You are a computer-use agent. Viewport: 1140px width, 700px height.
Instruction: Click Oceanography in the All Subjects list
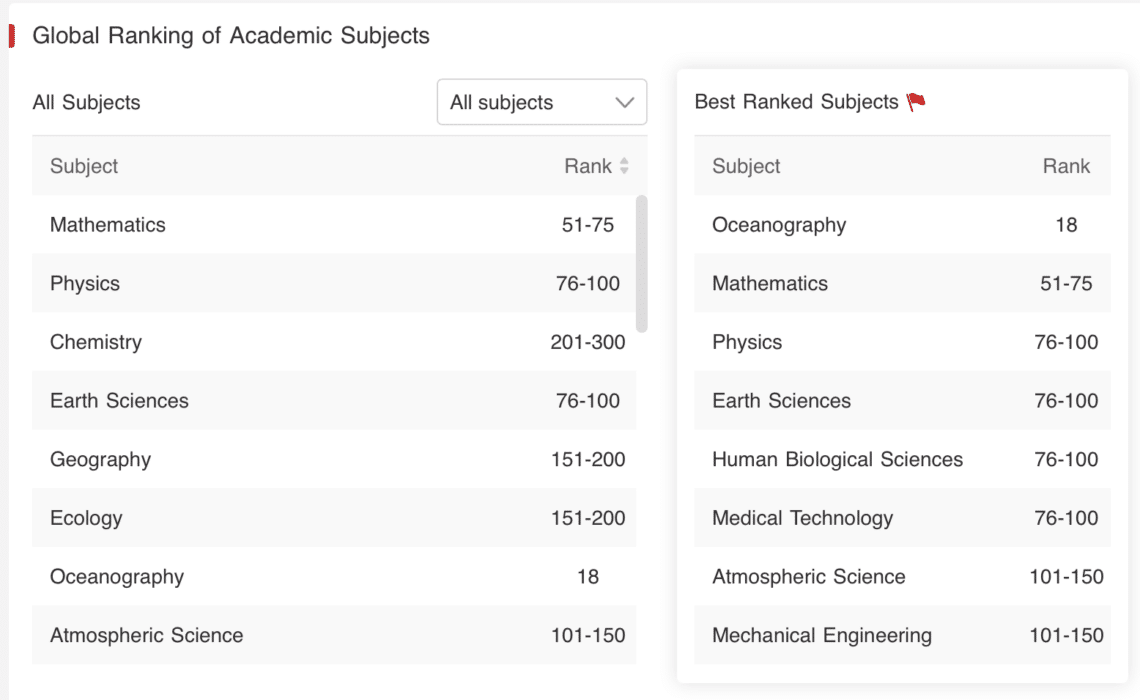pyautogui.click(x=117, y=577)
